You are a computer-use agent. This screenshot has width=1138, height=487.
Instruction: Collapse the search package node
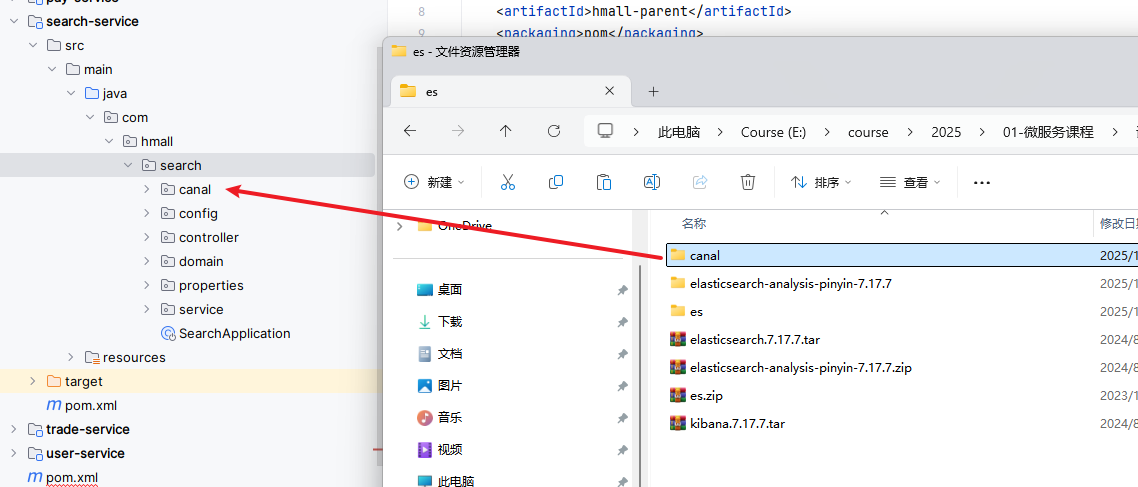pyautogui.click(x=128, y=165)
